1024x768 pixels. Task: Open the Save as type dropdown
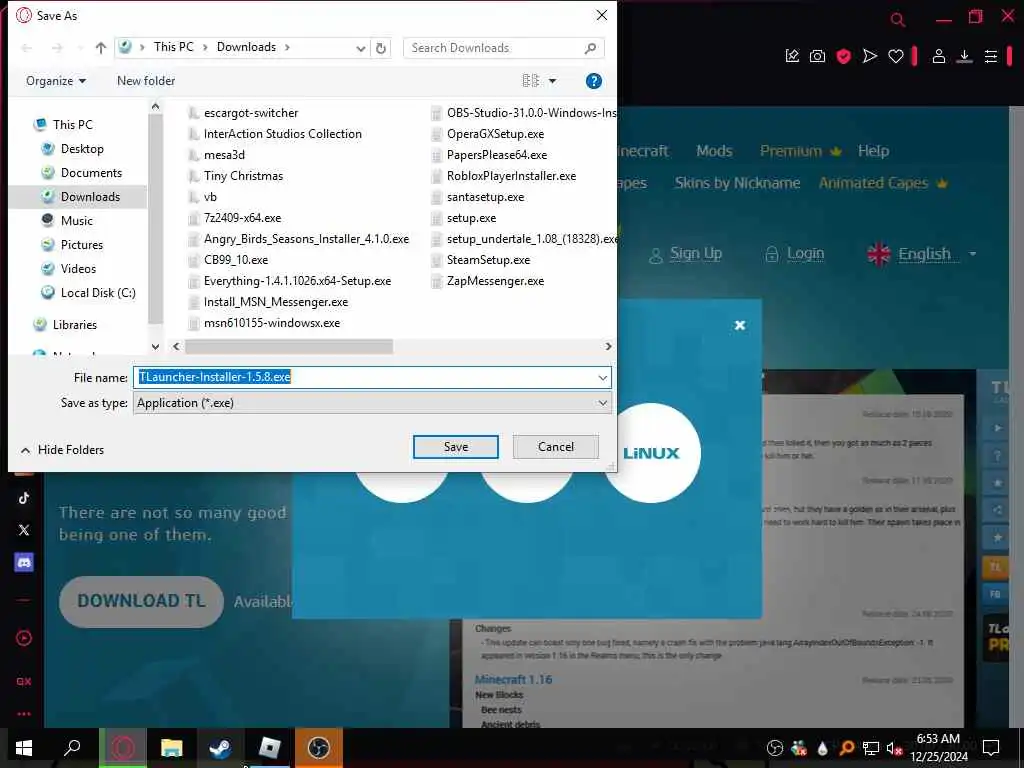tap(372, 403)
